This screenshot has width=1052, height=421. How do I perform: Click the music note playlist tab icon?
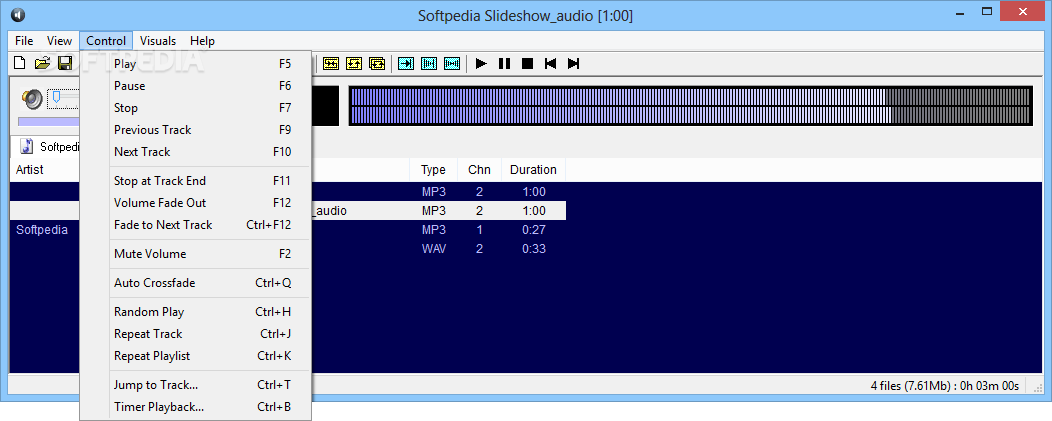click(x=27, y=146)
